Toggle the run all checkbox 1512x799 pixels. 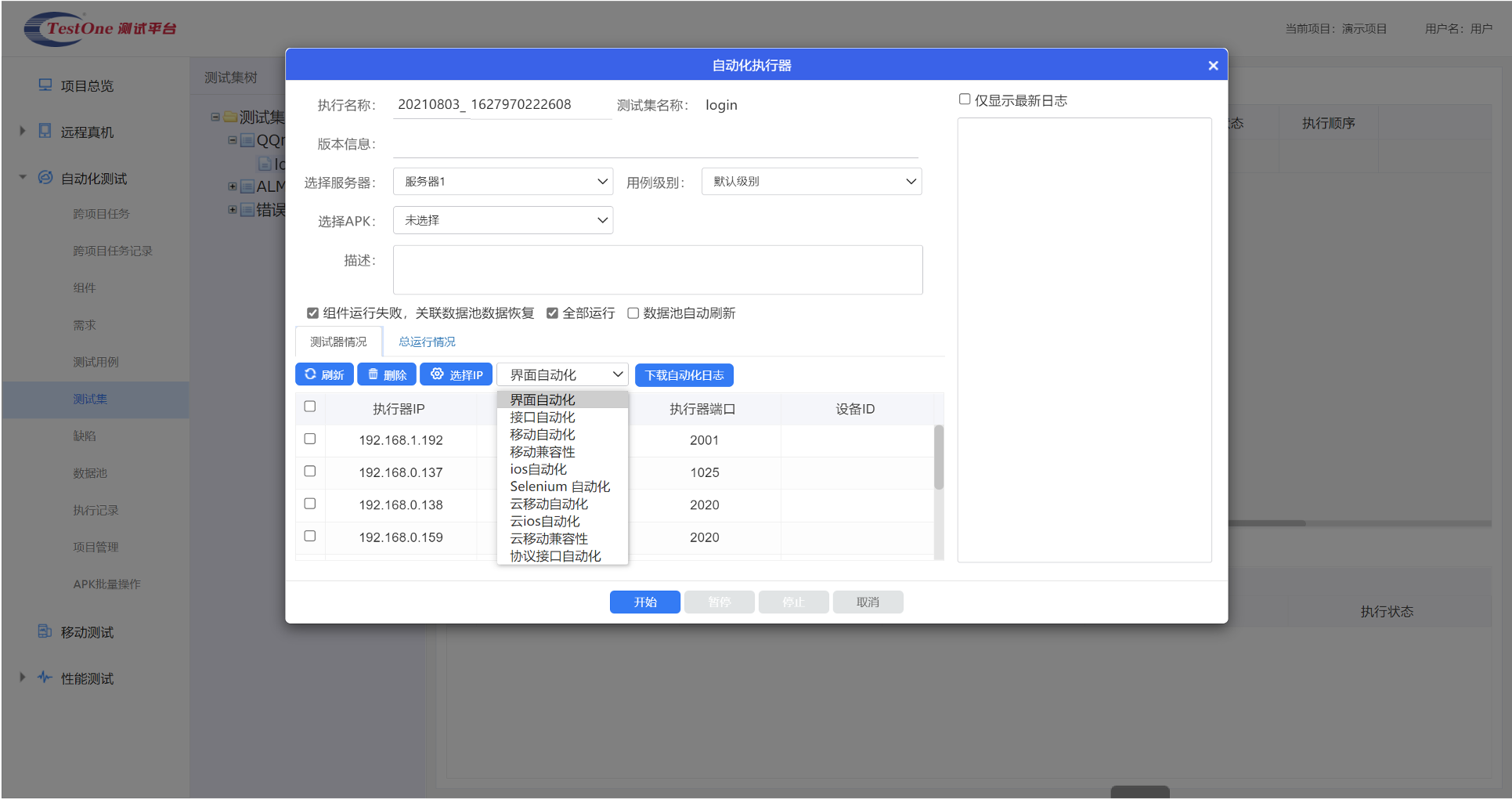tap(552, 313)
